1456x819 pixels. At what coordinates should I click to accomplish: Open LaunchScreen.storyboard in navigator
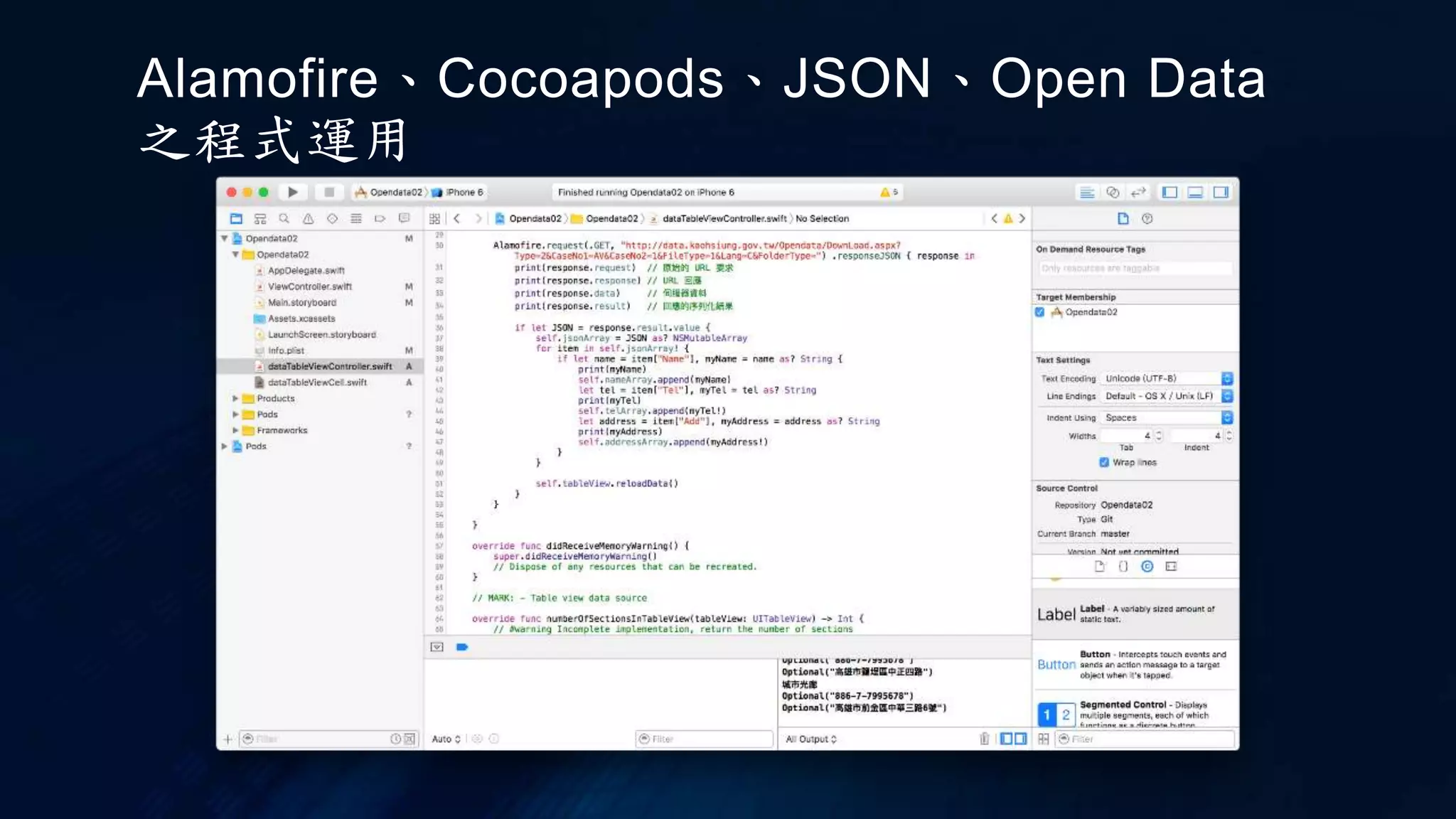coord(321,334)
